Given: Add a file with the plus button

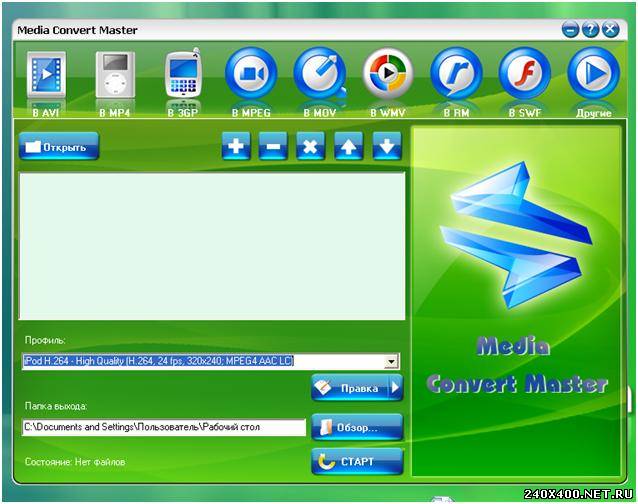Looking at the screenshot, I should click(236, 146).
